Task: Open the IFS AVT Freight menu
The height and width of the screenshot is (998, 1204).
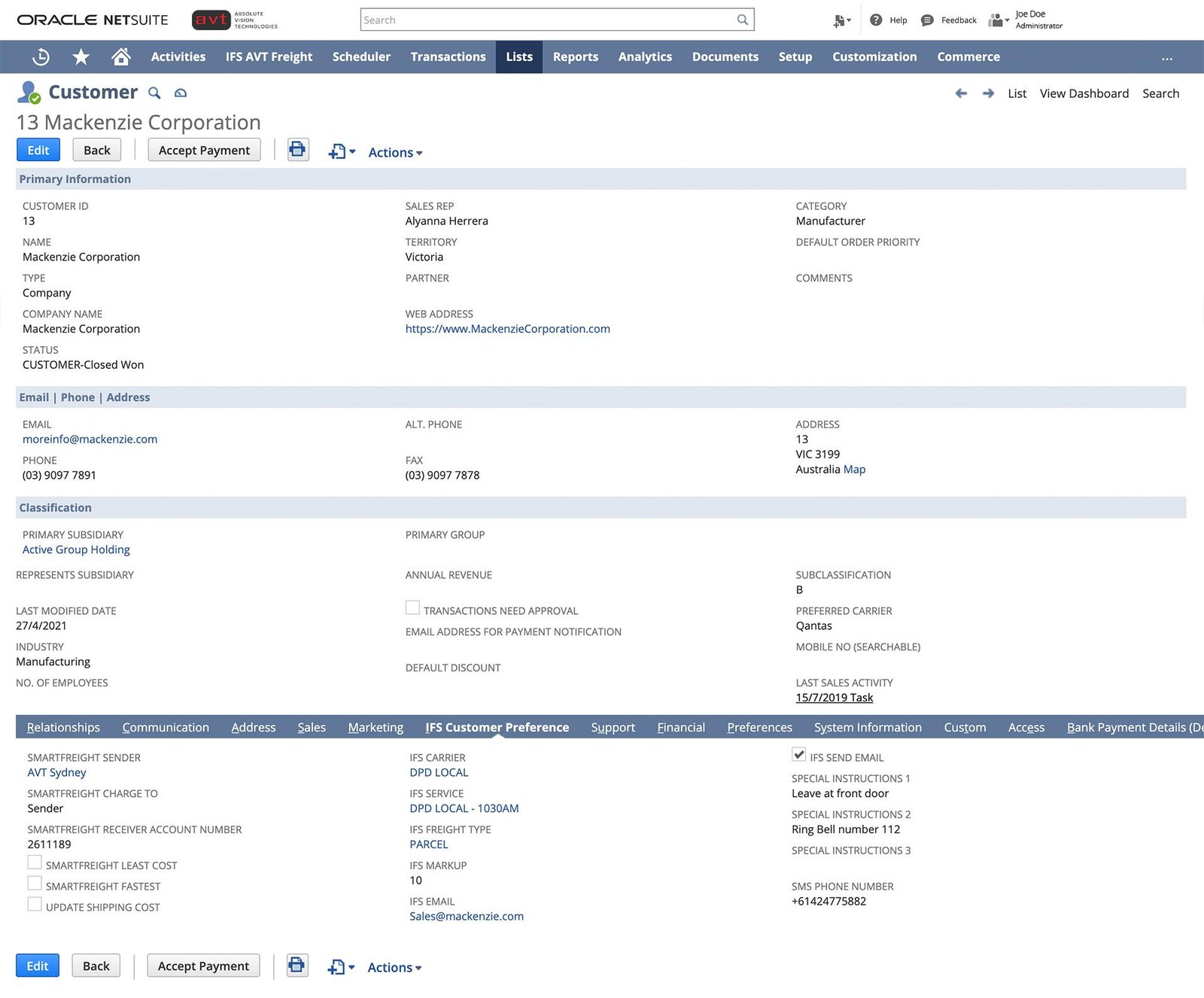Action: coord(269,56)
